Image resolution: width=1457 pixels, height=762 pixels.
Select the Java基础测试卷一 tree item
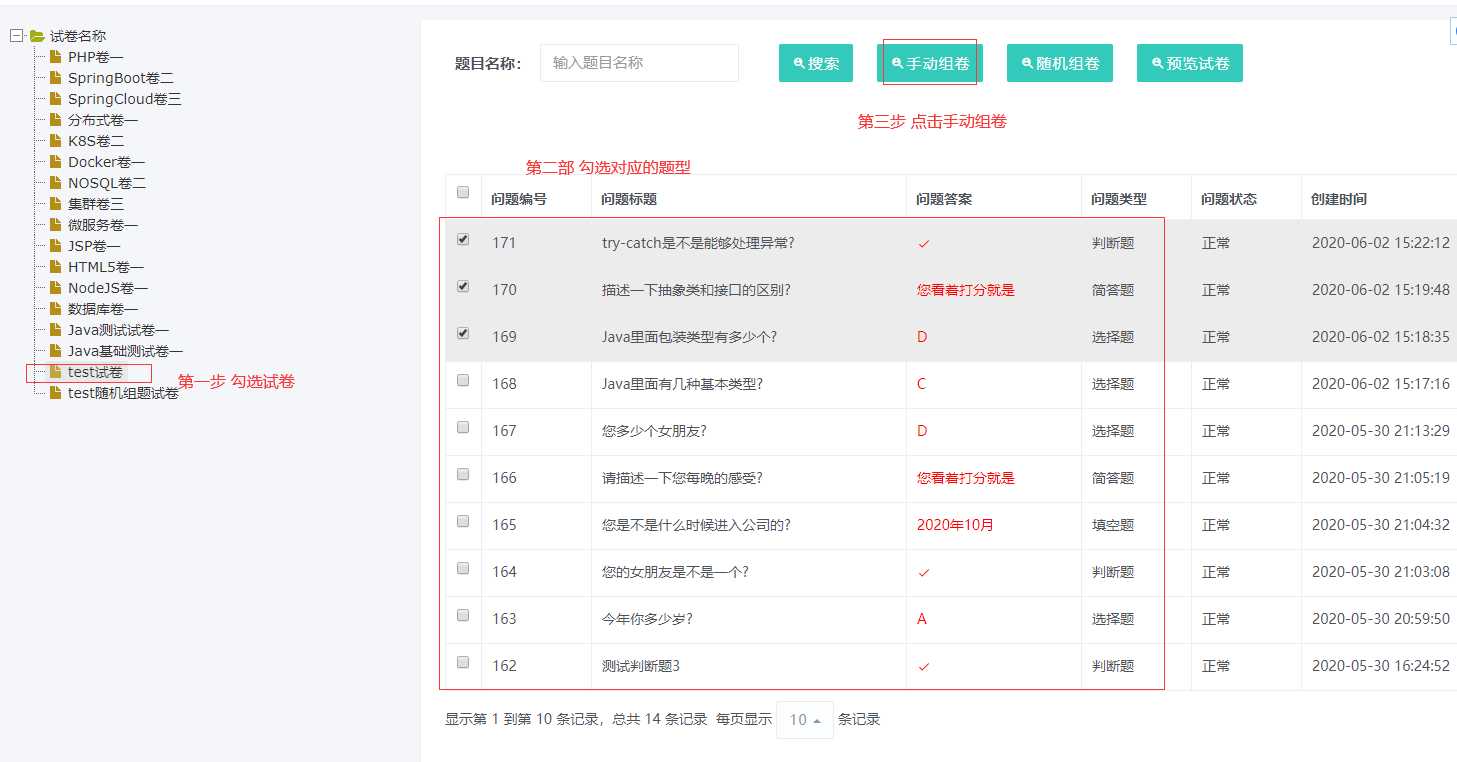(125, 351)
